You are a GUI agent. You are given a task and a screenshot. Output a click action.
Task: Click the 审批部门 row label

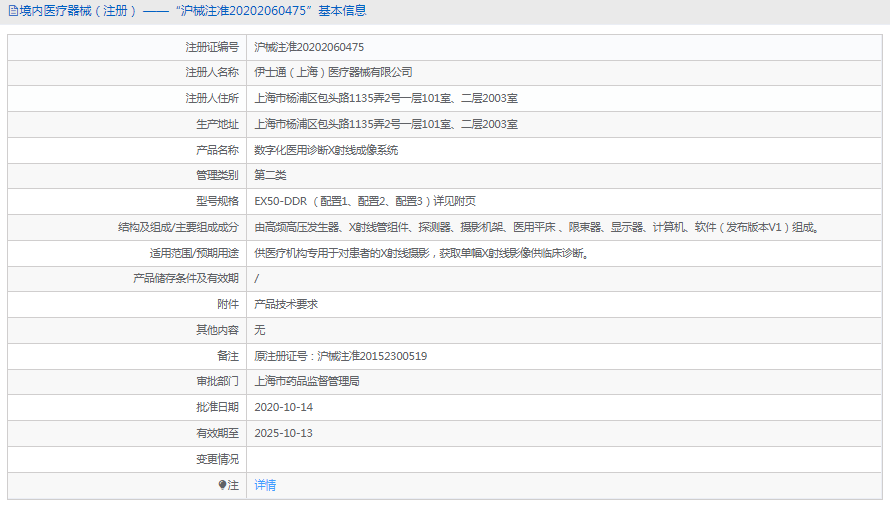217,381
